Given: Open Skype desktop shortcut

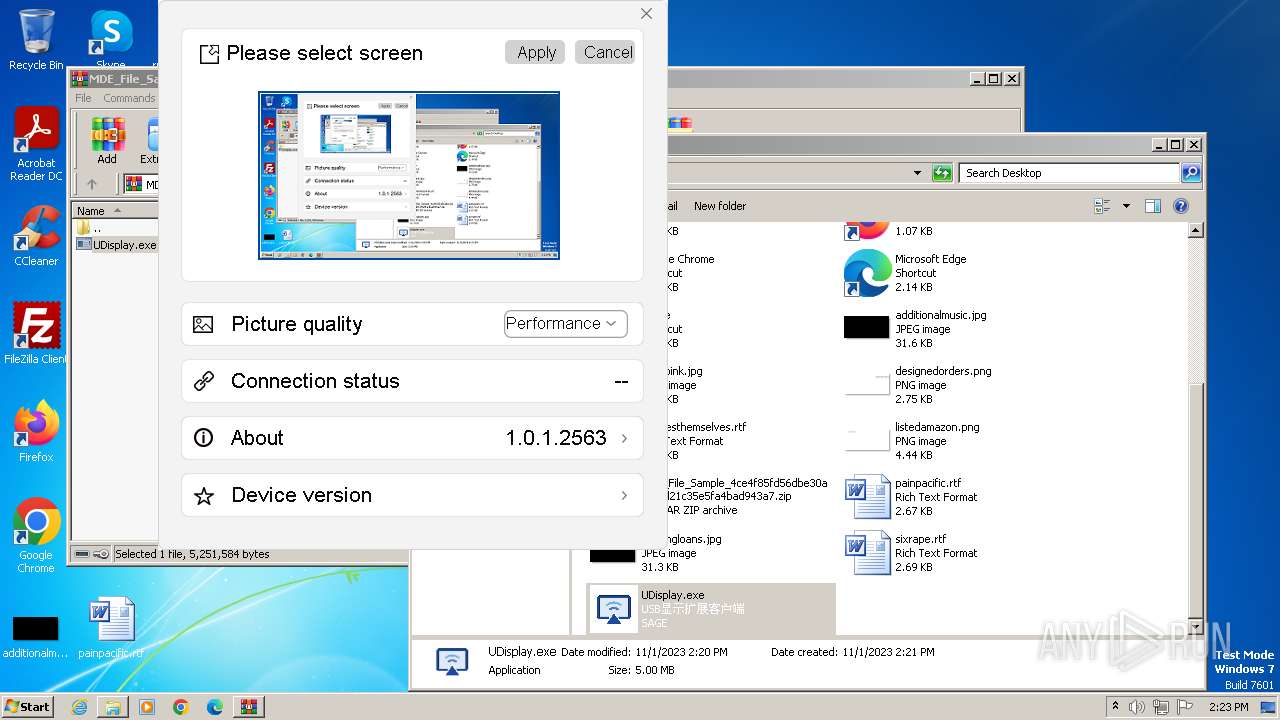Looking at the screenshot, I should [111, 40].
